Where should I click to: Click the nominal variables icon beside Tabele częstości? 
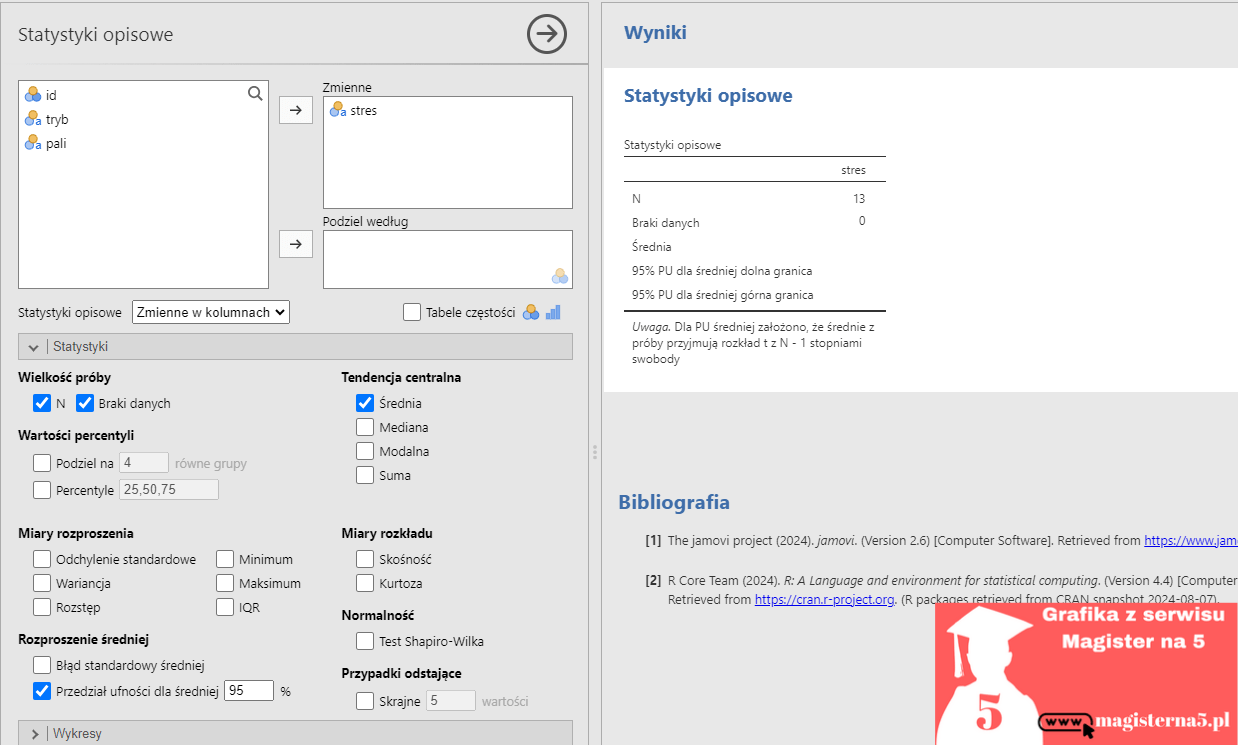pyautogui.click(x=531, y=312)
